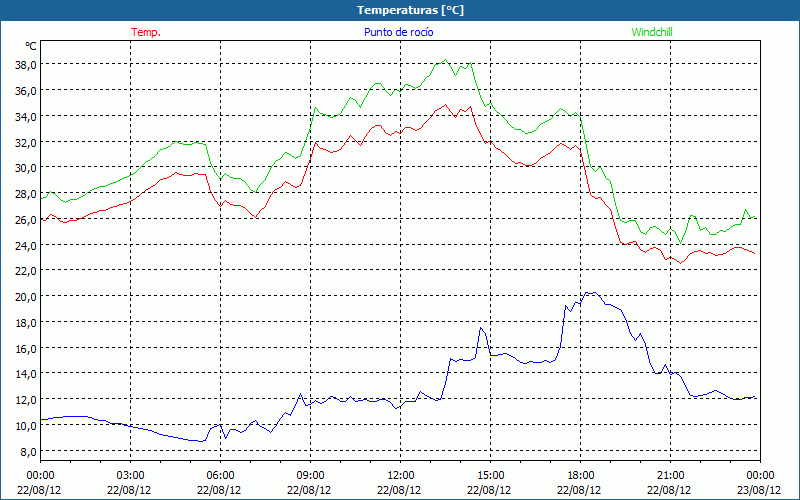Click the 18:00 time axis label
Screen dimensions: 800x500
581,476
